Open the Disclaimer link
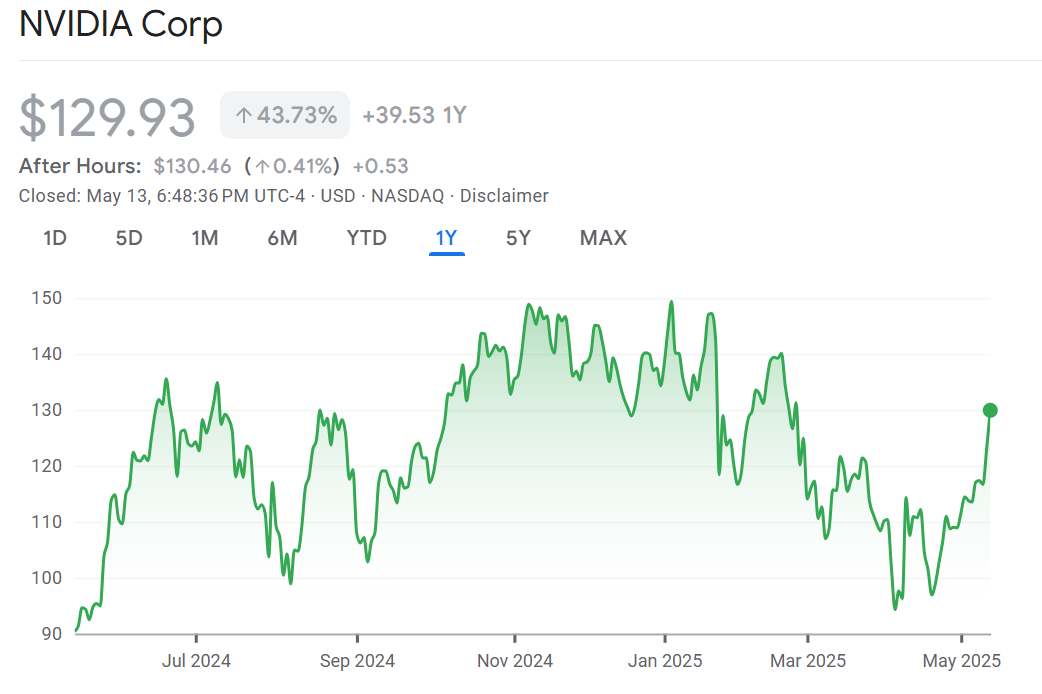 point(504,196)
